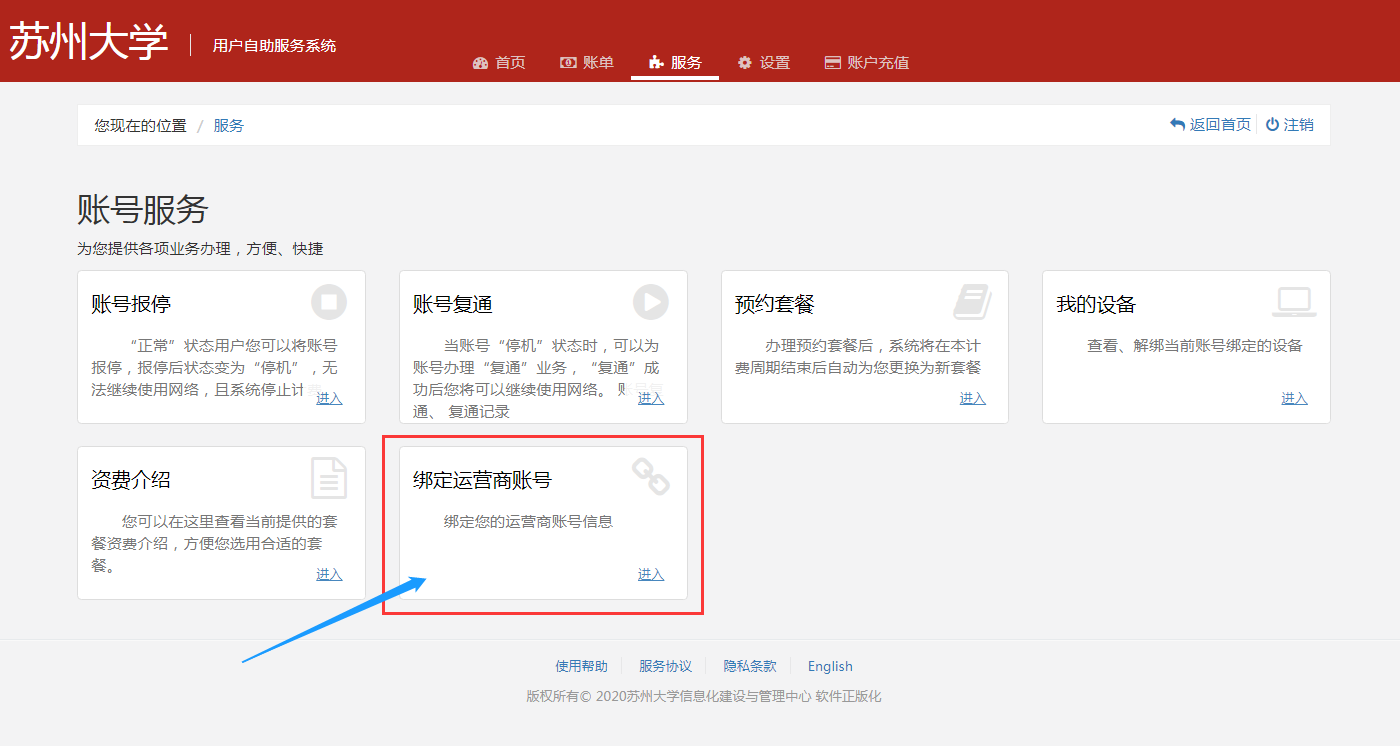
Task: Click the laptop icon on 我的设备 card
Action: pos(1294,301)
